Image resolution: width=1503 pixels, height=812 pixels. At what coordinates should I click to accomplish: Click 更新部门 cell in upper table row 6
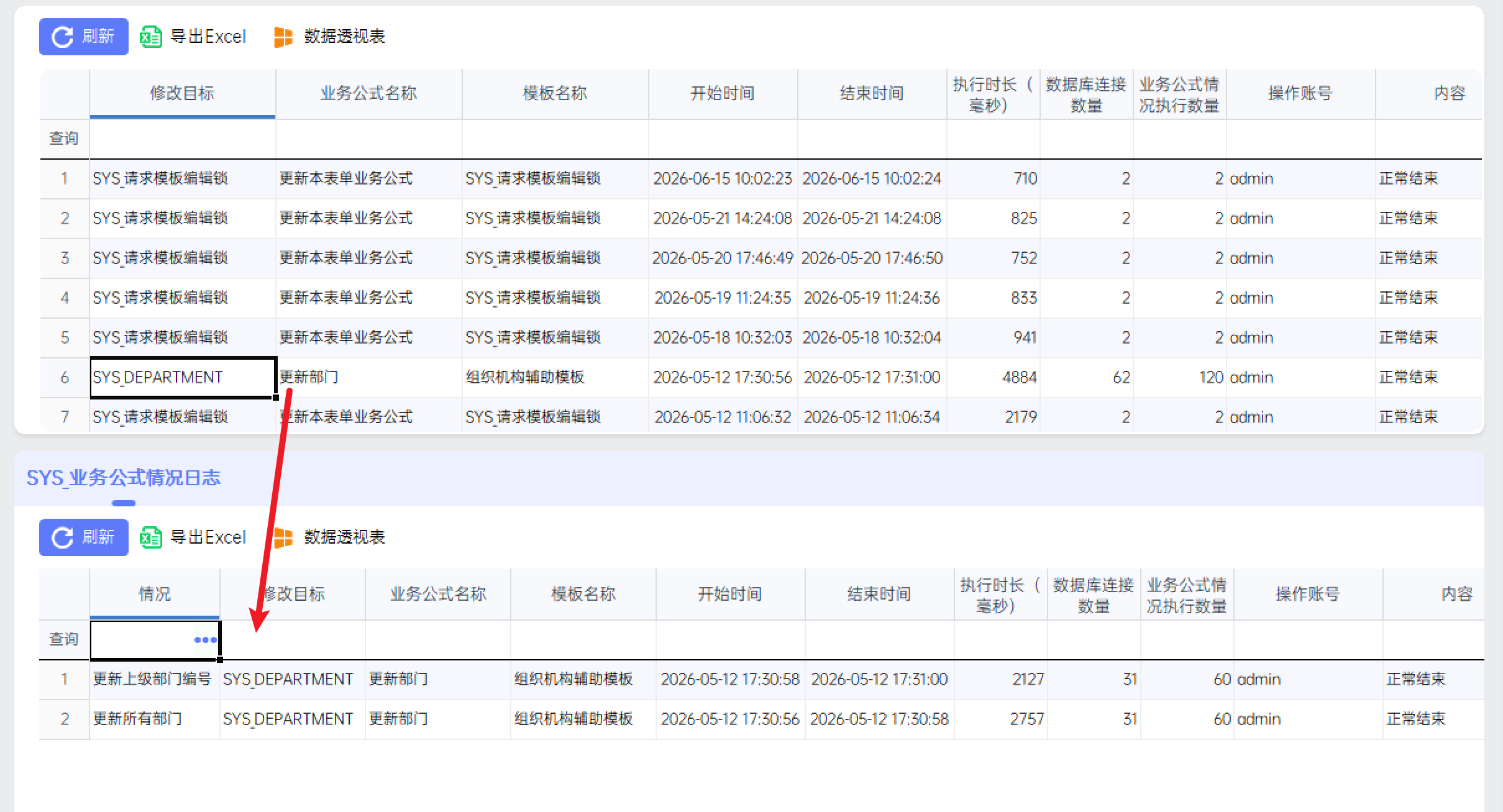pyautogui.click(x=369, y=377)
